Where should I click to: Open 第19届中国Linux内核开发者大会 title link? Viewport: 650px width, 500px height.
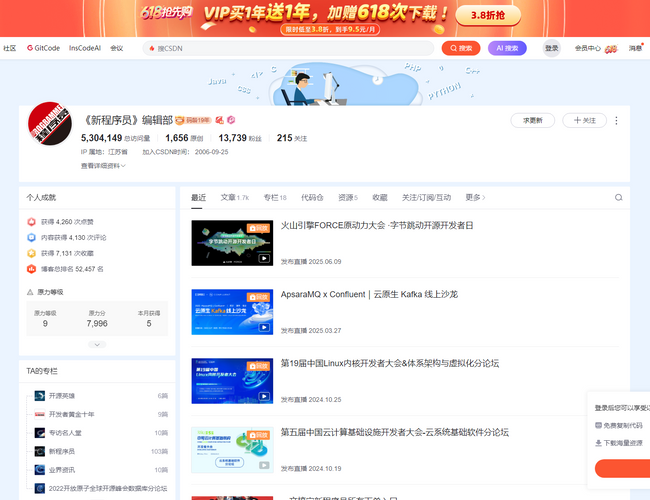[x=390, y=364]
